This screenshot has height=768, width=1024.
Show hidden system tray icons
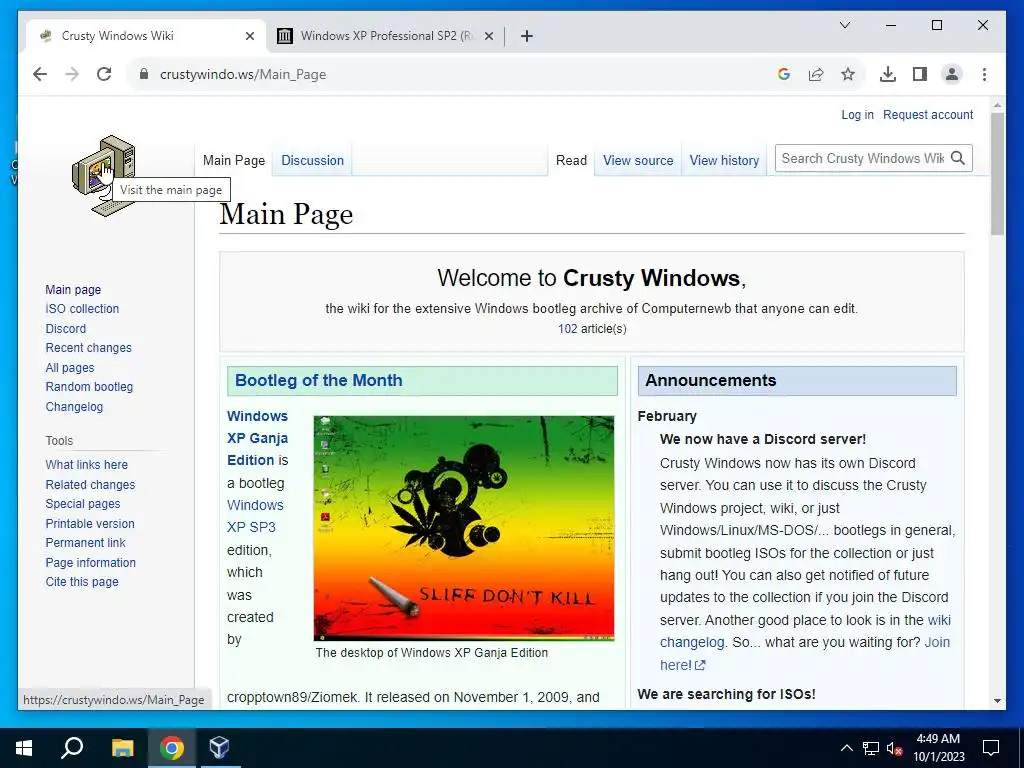point(846,748)
